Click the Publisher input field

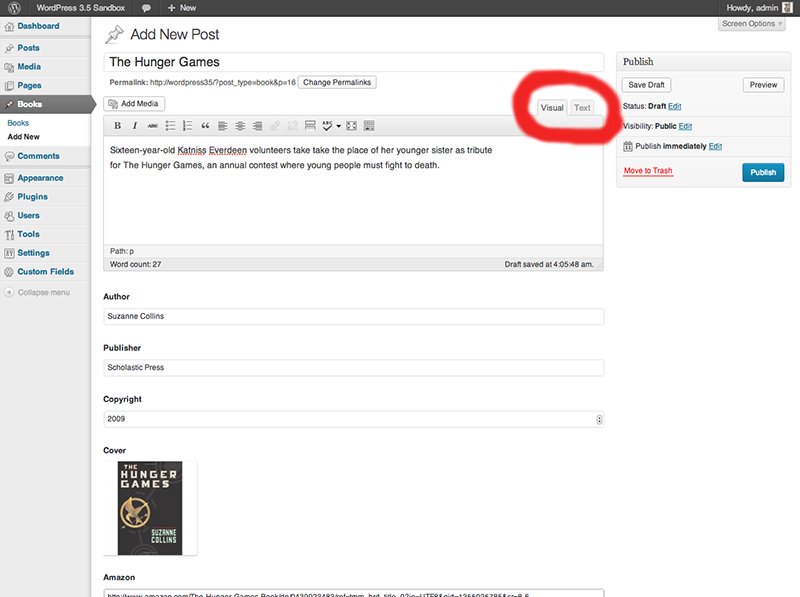(x=354, y=367)
